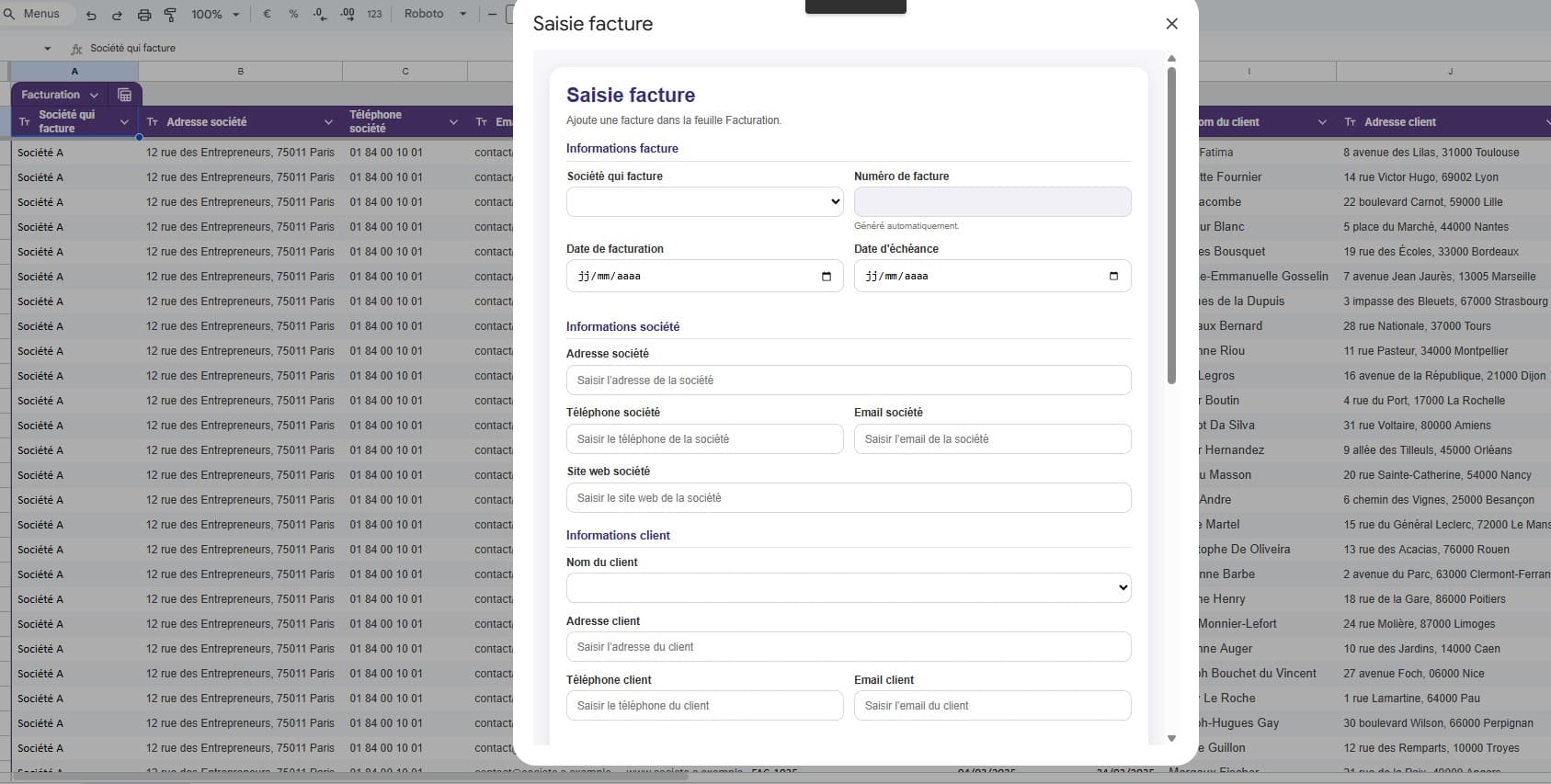Image resolution: width=1551 pixels, height=784 pixels.
Task: Click the Tt type icon of Société qui facture column
Action: pos(25,122)
